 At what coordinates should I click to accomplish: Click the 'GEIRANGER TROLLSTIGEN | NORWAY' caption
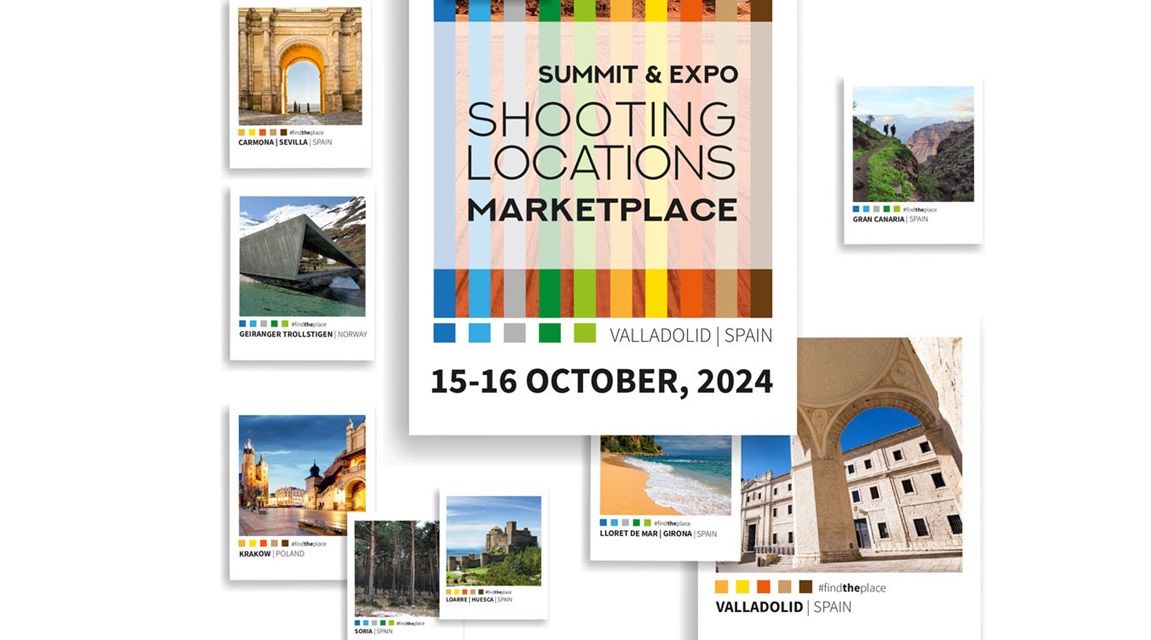(x=303, y=335)
